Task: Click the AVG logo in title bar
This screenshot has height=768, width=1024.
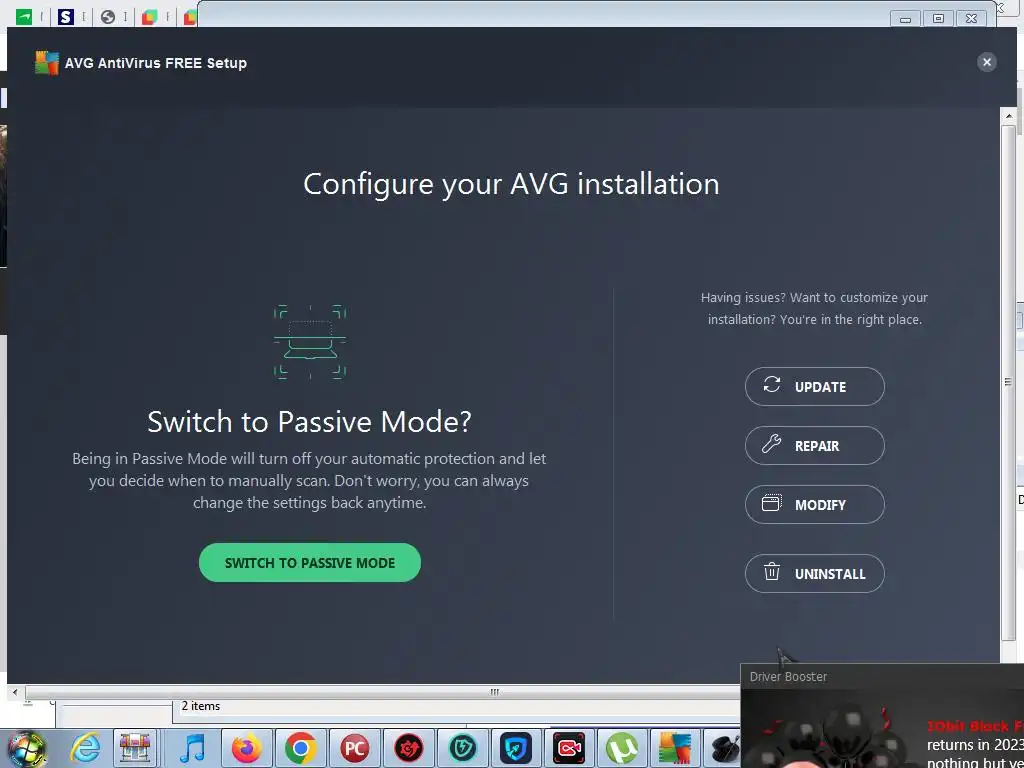Action: [x=46, y=63]
